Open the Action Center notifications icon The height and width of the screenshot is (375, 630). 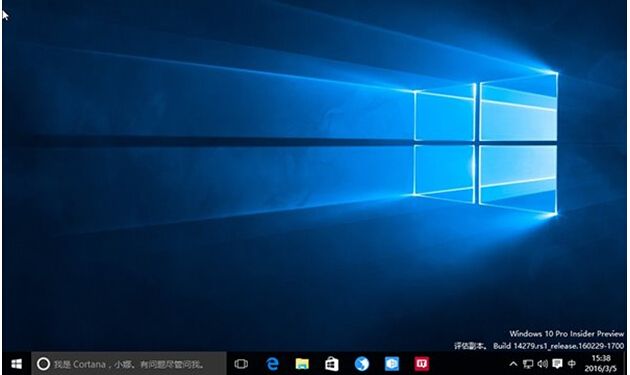tap(557, 364)
